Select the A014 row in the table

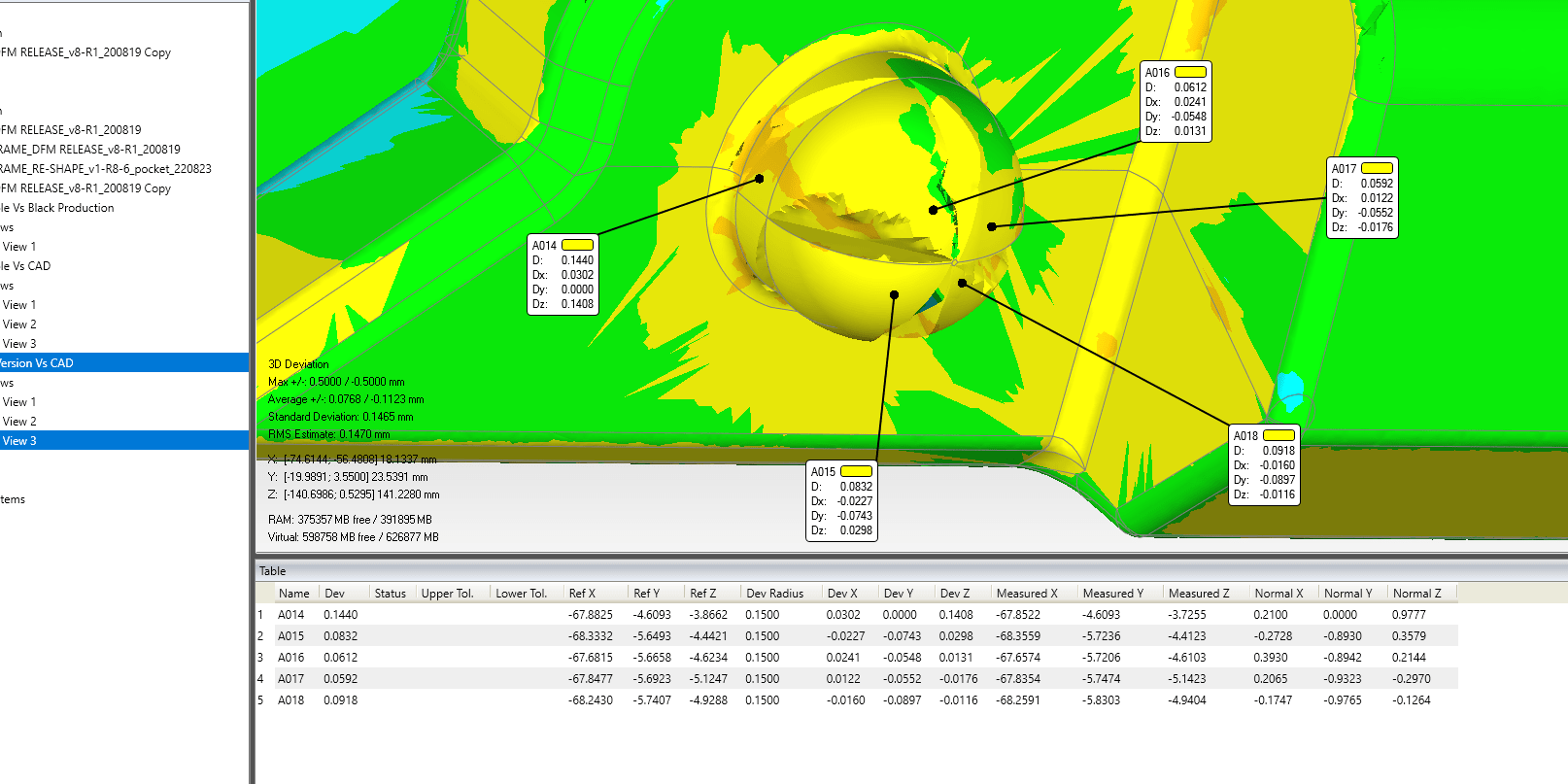click(857, 614)
